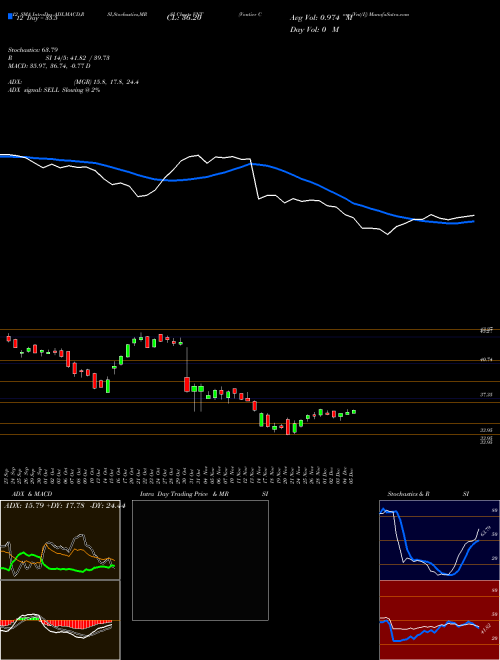Select the "Stochastics: 63.79" reading
The height and width of the screenshot is (660, 500).
tap(32, 50)
